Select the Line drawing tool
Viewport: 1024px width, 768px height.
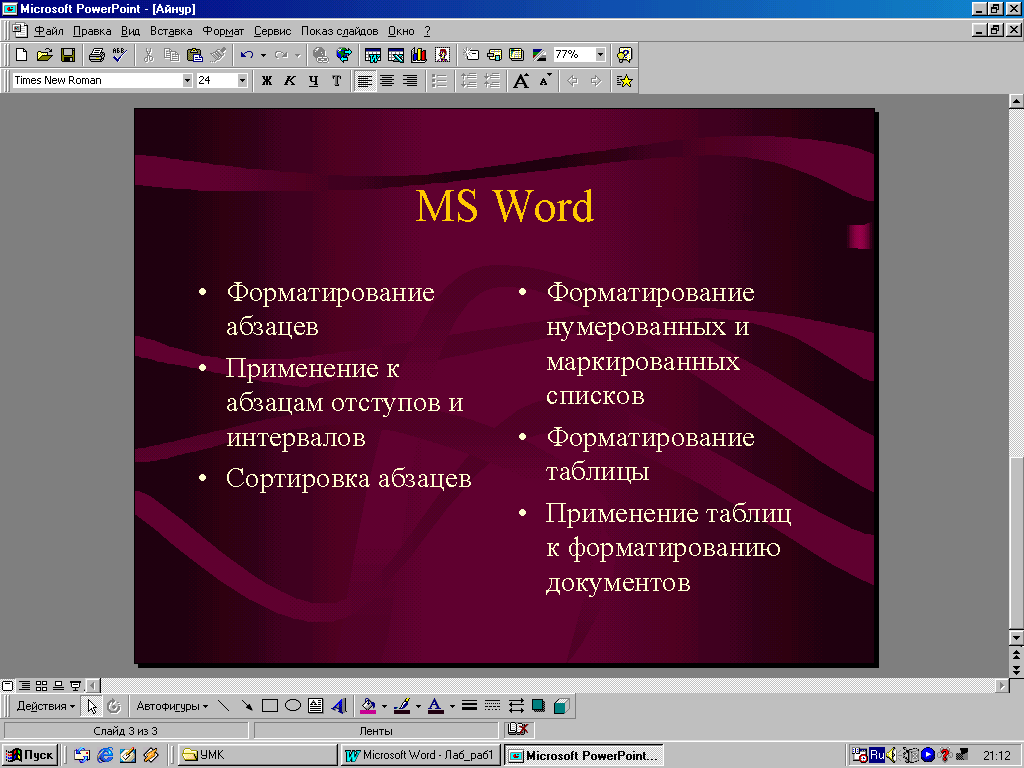tap(223, 706)
